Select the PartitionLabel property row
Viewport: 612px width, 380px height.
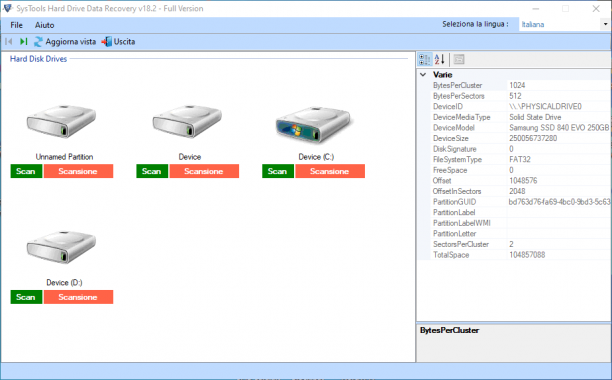[x=520, y=212]
